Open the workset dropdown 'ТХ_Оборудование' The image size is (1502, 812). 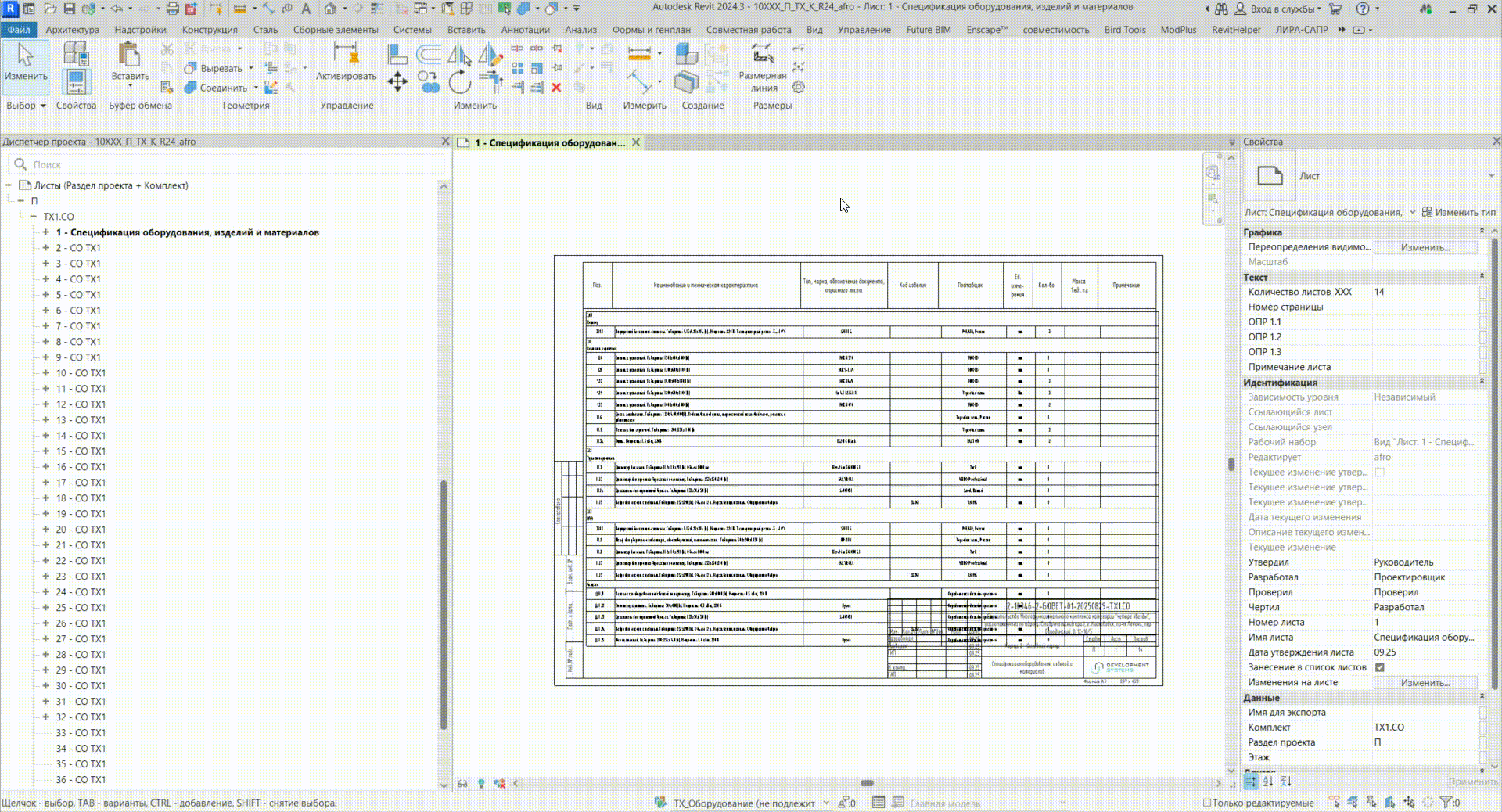tap(826, 803)
